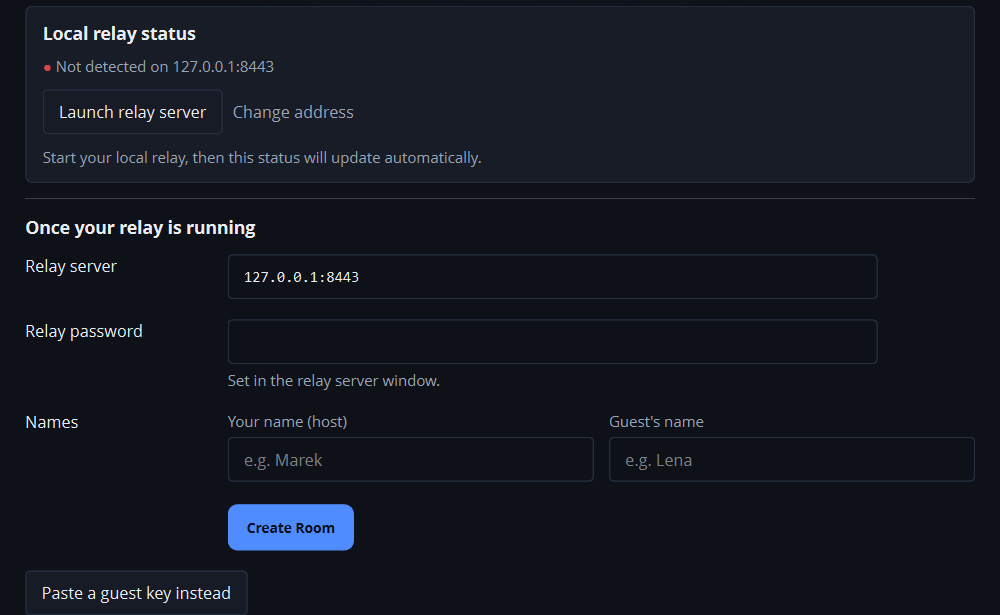1000x615 pixels.
Task: Click the 'Not detected on 127.0.0.1:8443' status text
Action: point(165,66)
